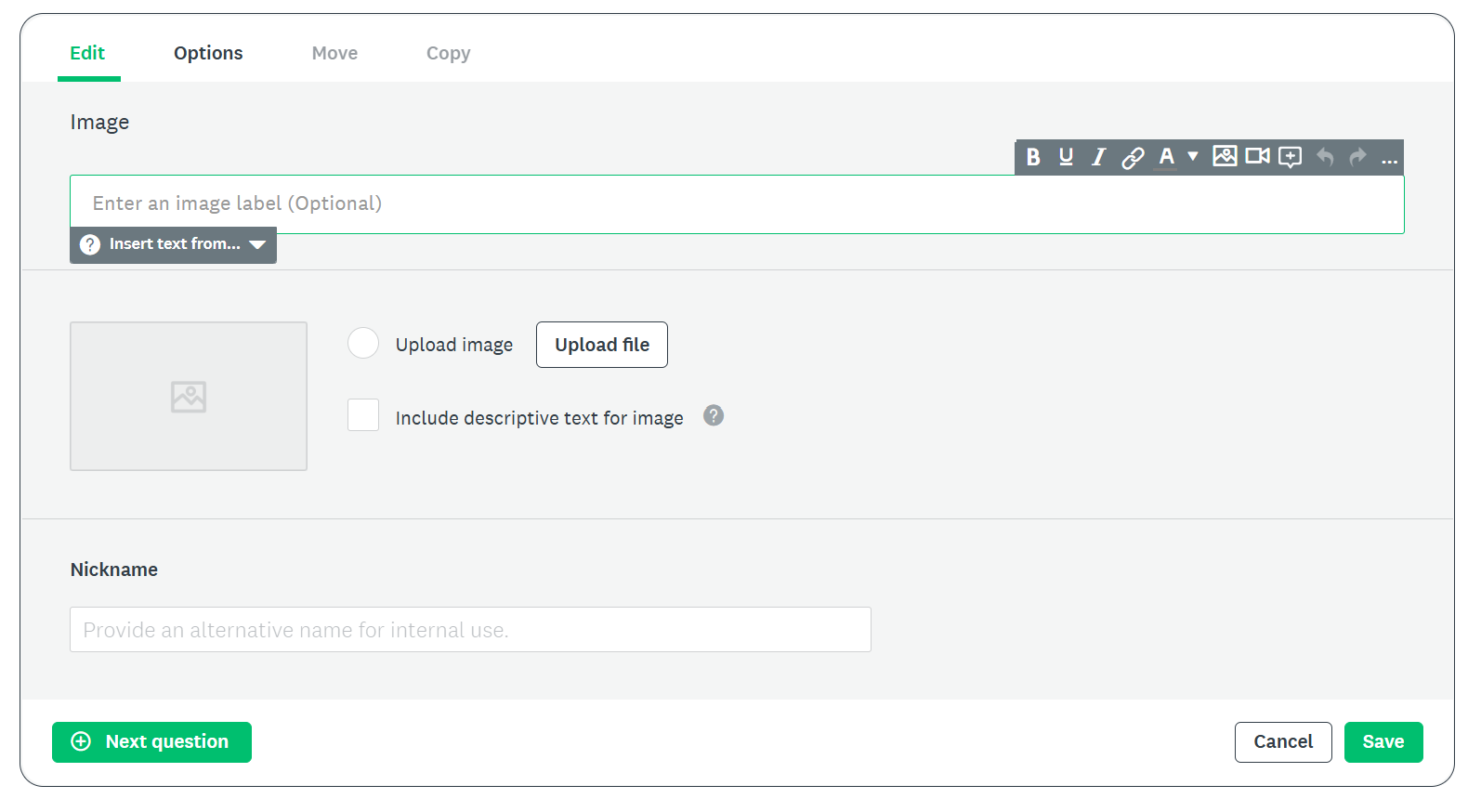Click the insert image toolbar icon
This screenshot has height=812, width=1468.
coord(1225,156)
